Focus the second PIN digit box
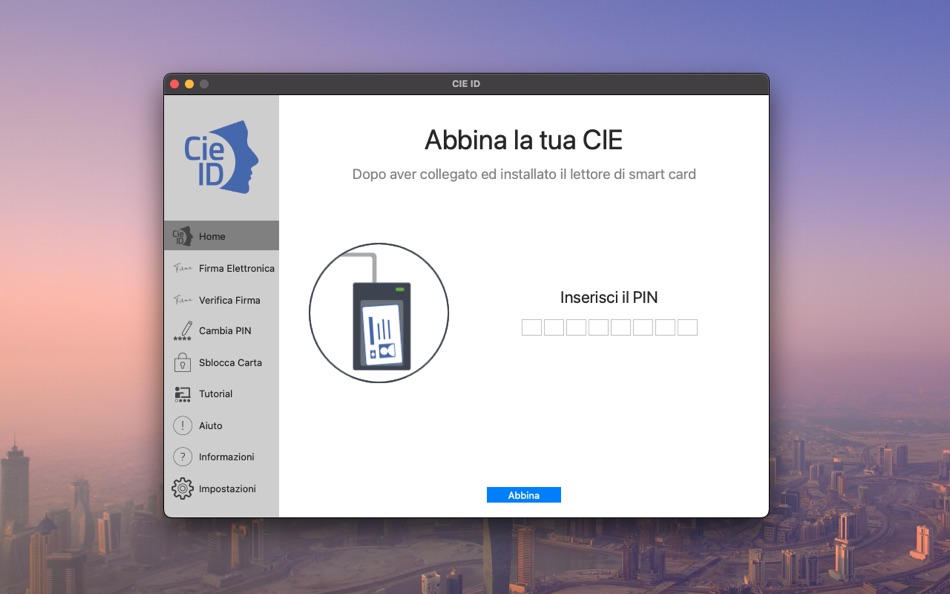 click(554, 327)
